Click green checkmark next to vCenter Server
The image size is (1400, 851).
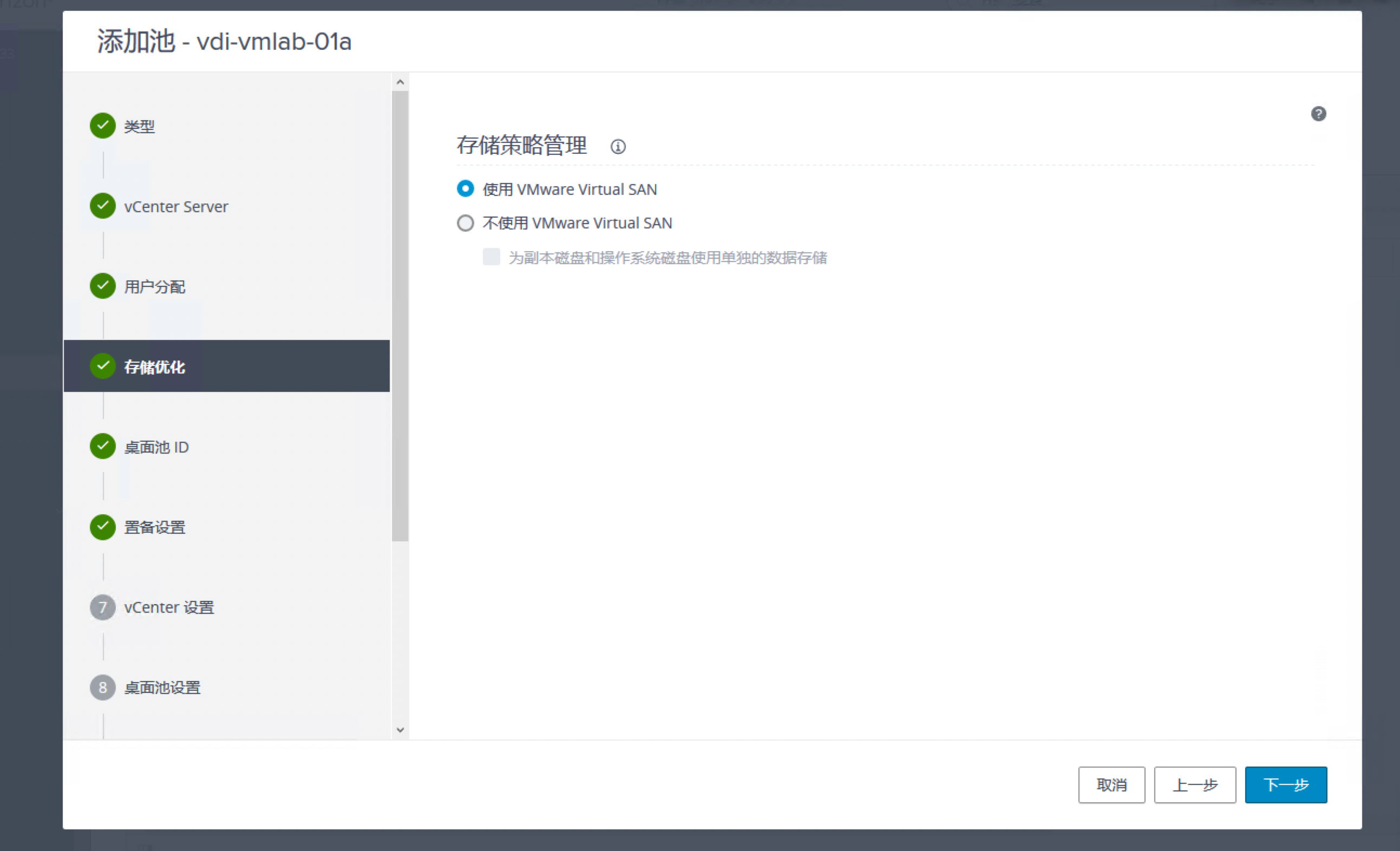click(x=103, y=206)
